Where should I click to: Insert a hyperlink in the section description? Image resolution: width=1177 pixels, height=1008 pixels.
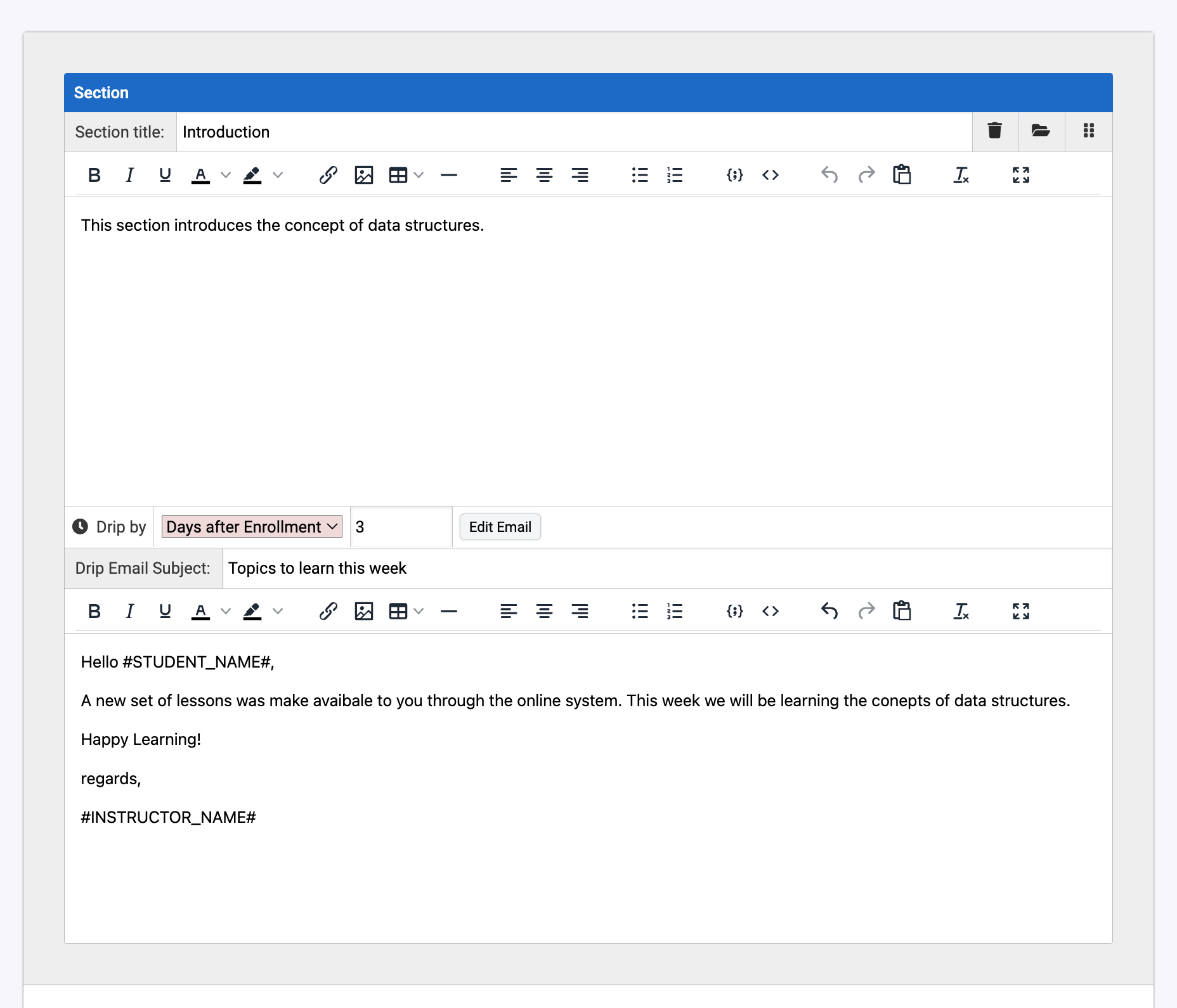point(328,175)
